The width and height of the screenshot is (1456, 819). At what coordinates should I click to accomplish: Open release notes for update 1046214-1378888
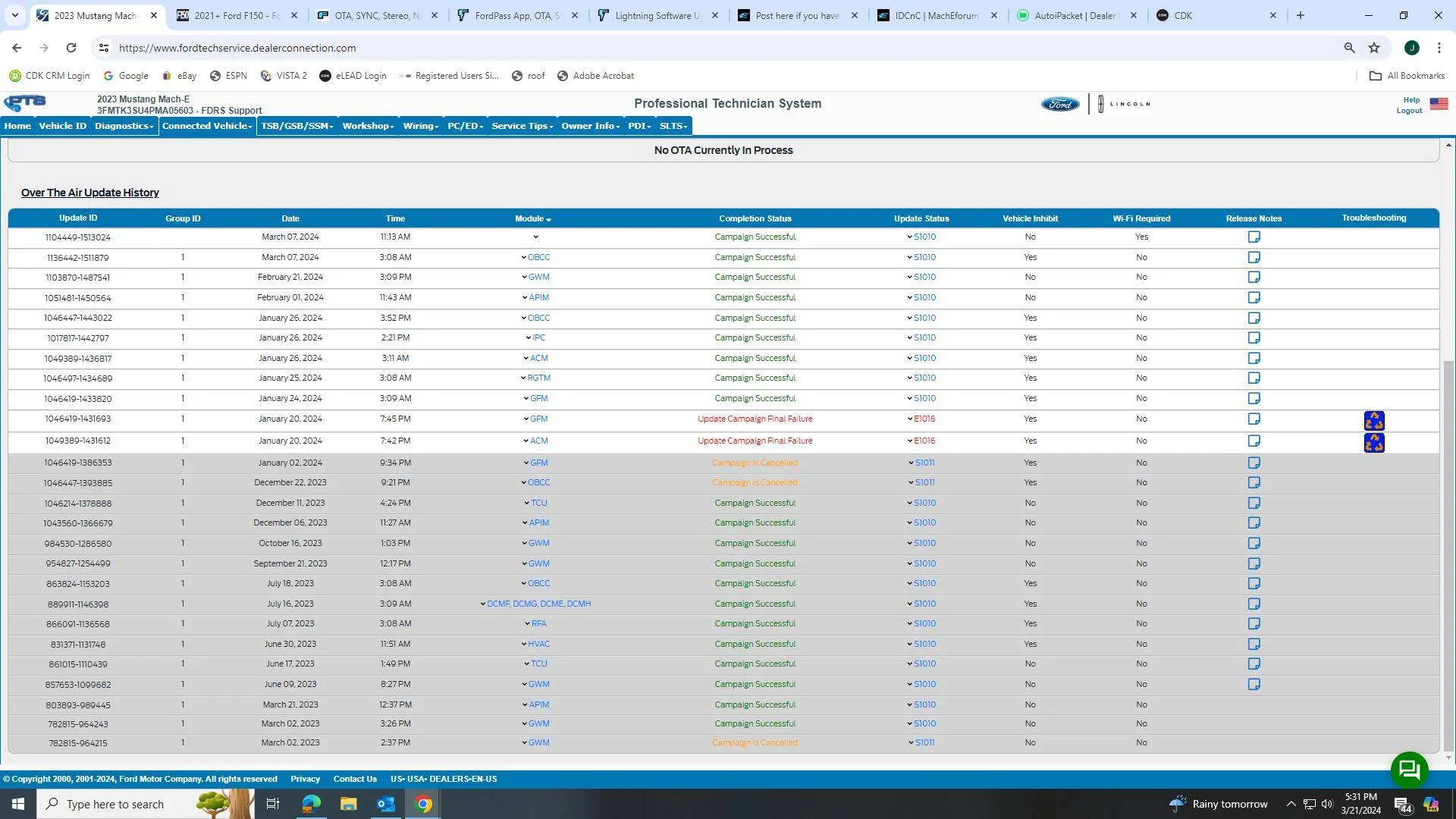click(1254, 504)
